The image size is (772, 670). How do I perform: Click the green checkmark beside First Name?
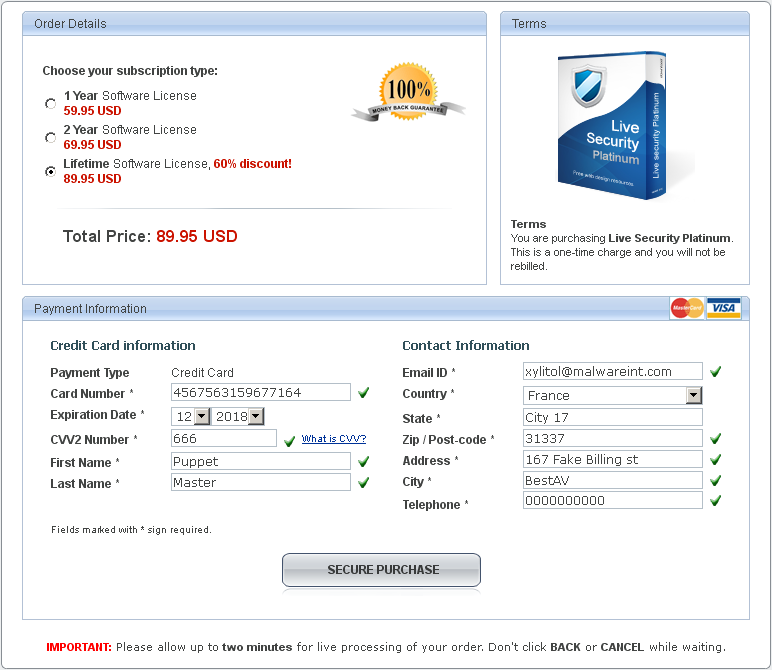[364, 461]
